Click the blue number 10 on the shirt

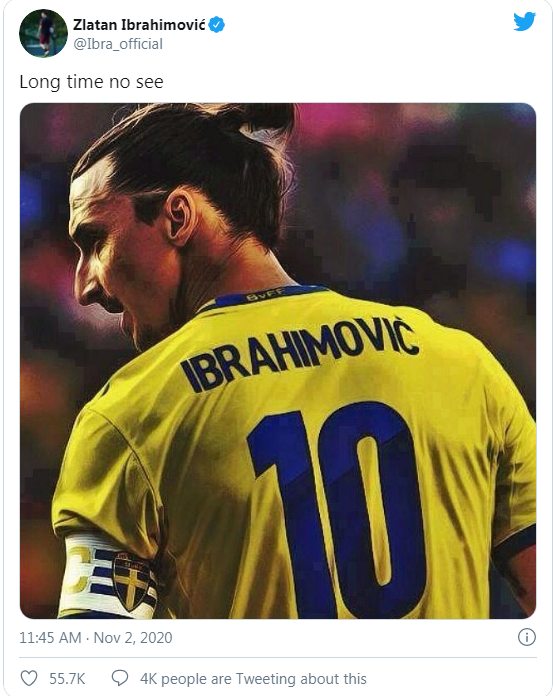337,510
